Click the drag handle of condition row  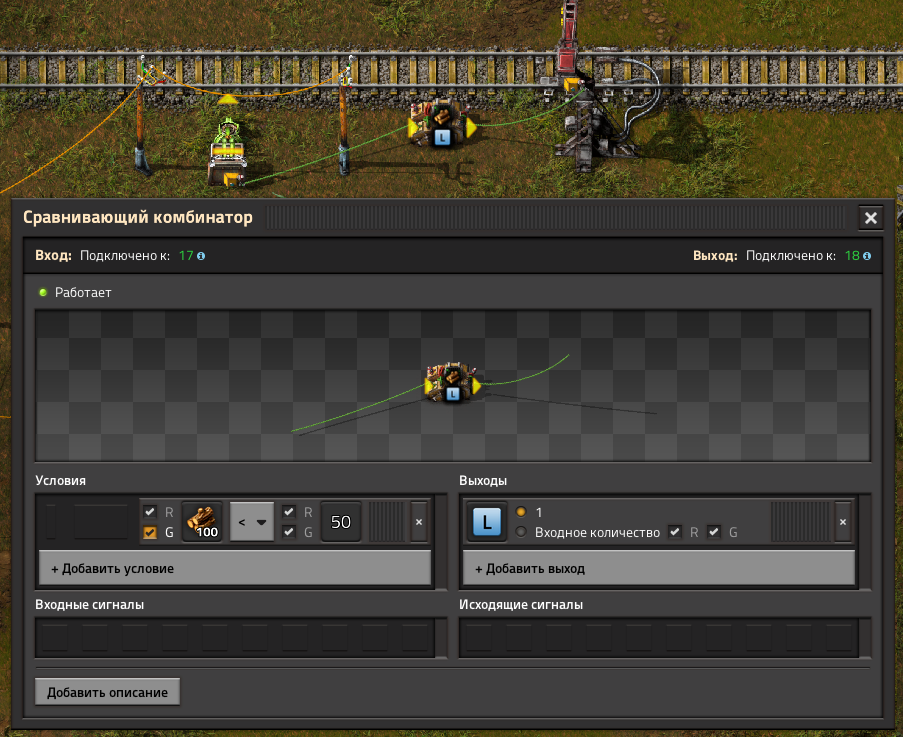click(x=386, y=522)
